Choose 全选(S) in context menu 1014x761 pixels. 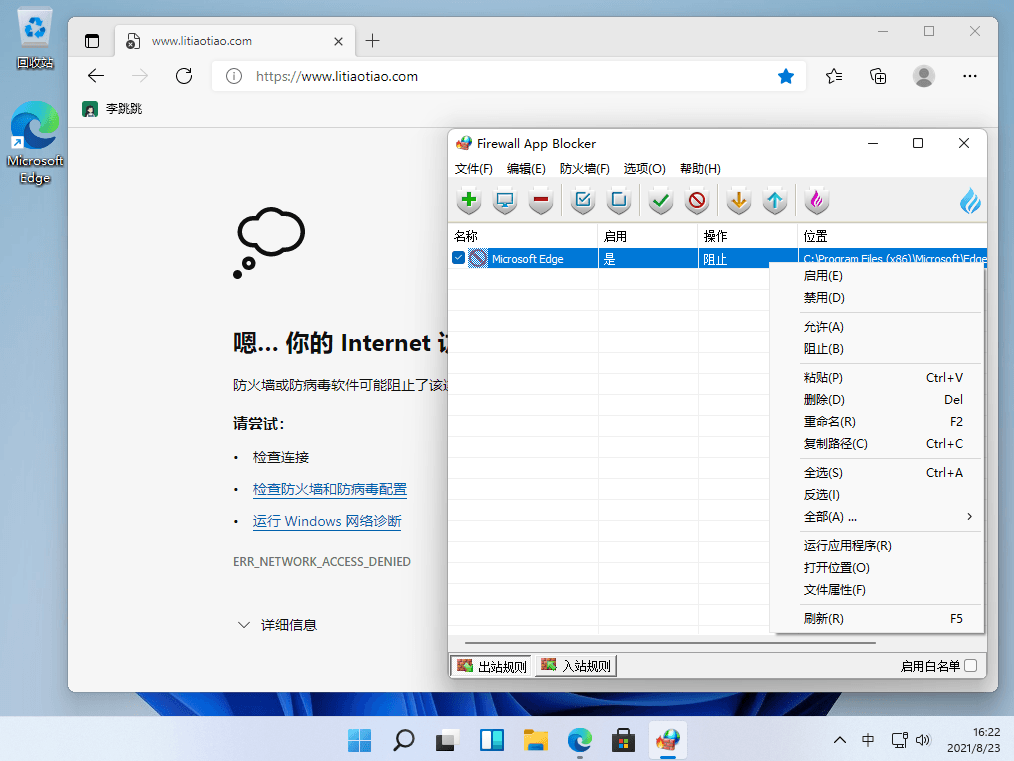pos(876,473)
